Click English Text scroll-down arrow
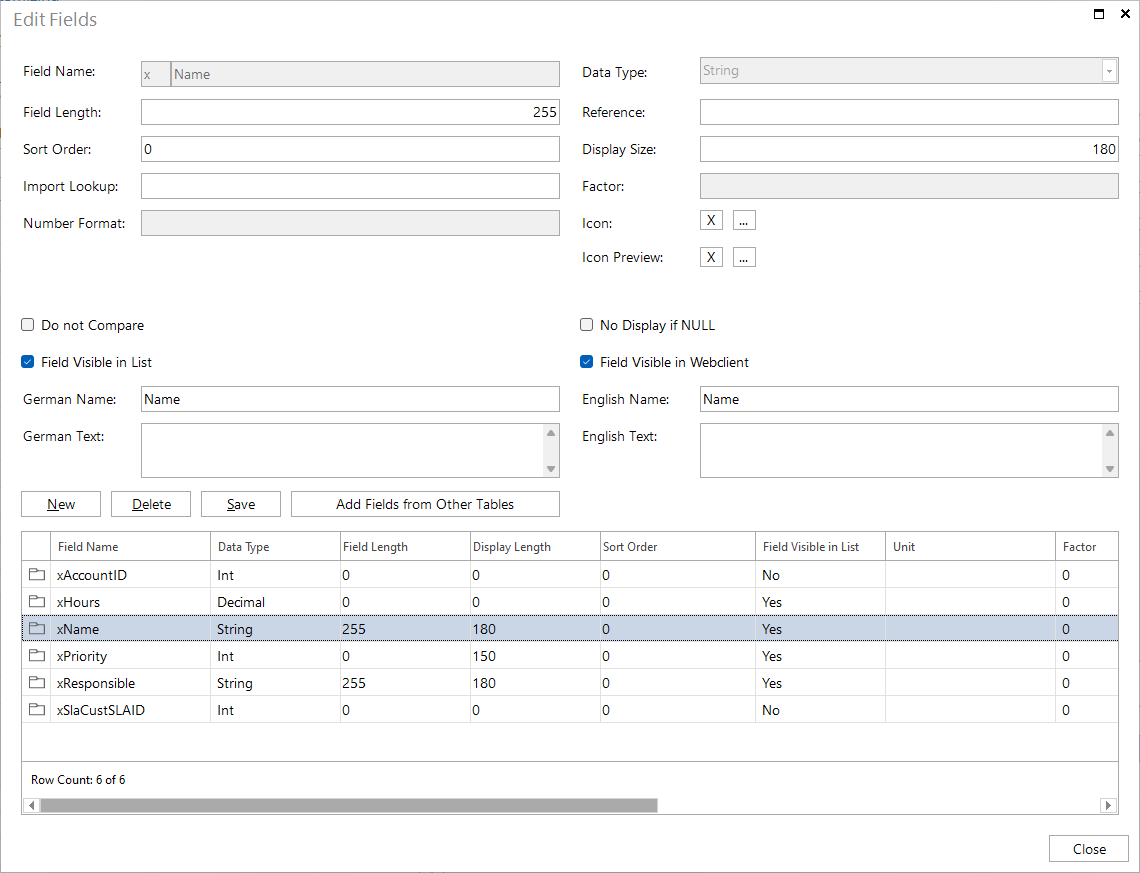 coord(1109,469)
